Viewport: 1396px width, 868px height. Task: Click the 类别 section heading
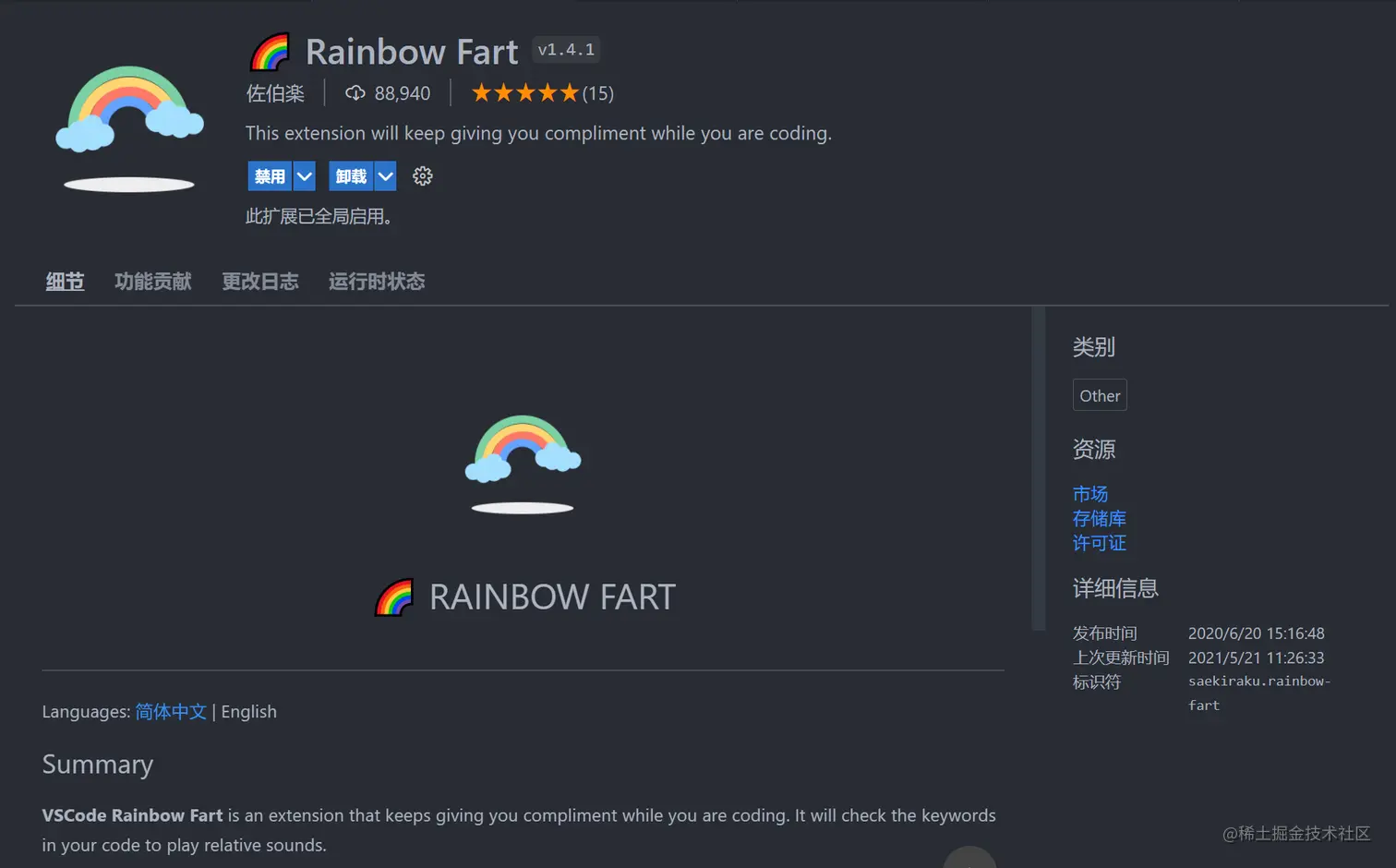click(1094, 347)
